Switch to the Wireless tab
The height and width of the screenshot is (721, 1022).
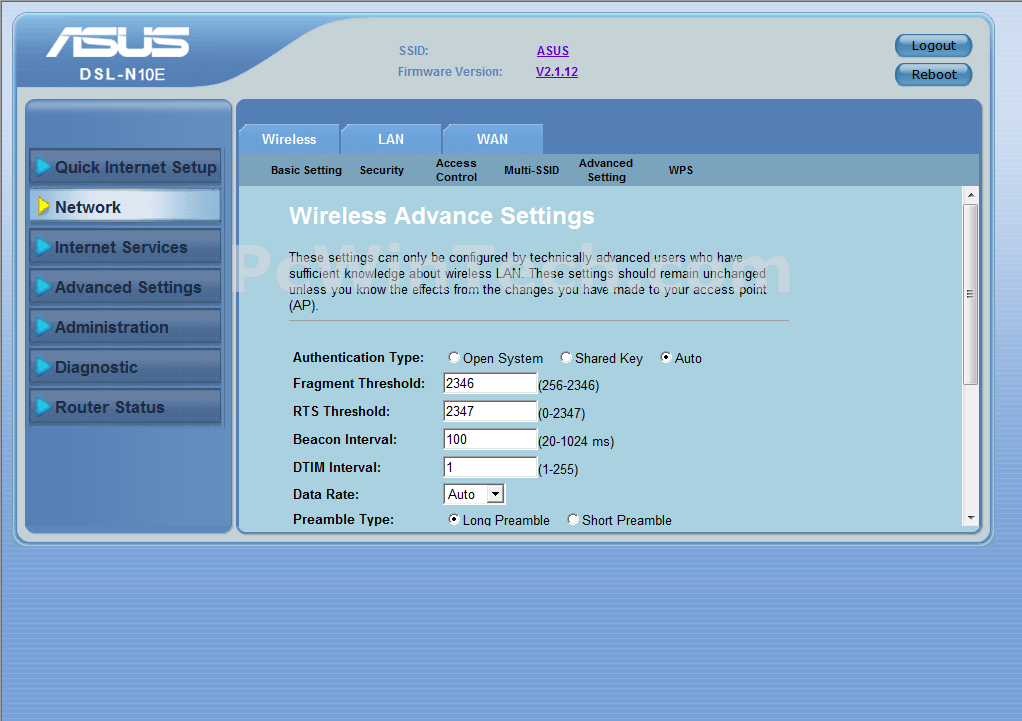[x=289, y=139]
